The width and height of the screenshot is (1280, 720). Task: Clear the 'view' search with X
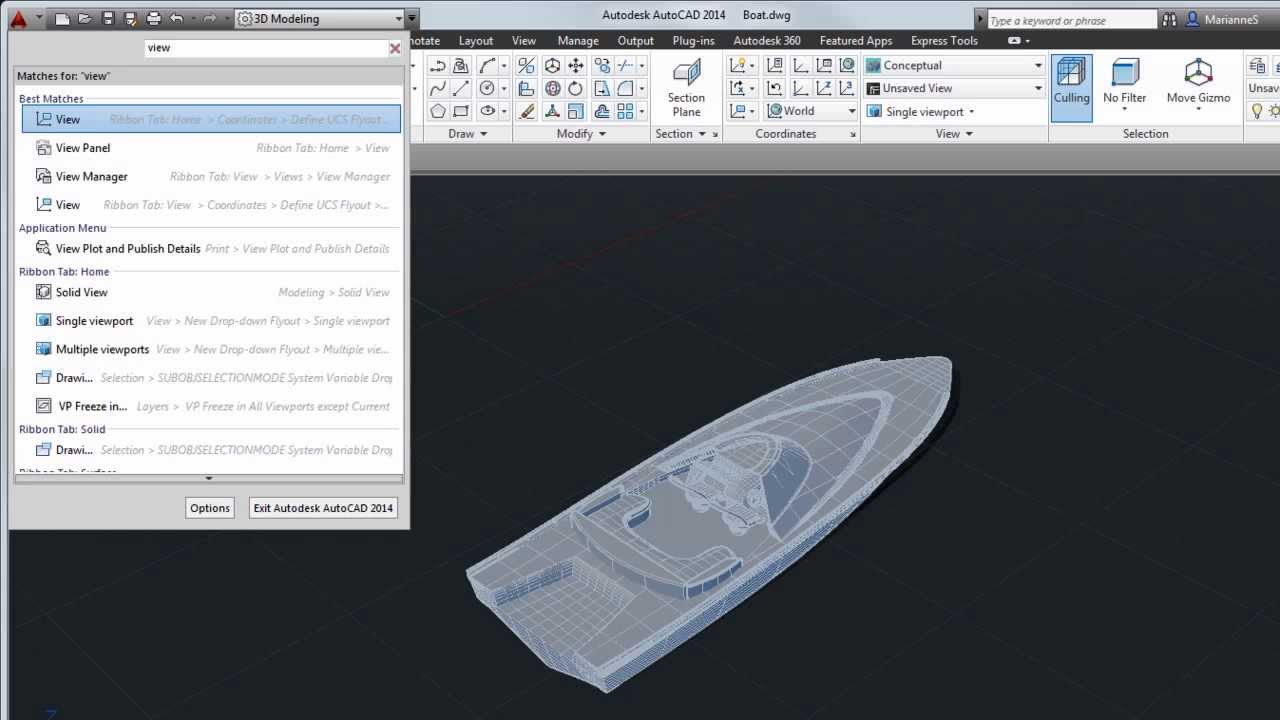pos(395,48)
